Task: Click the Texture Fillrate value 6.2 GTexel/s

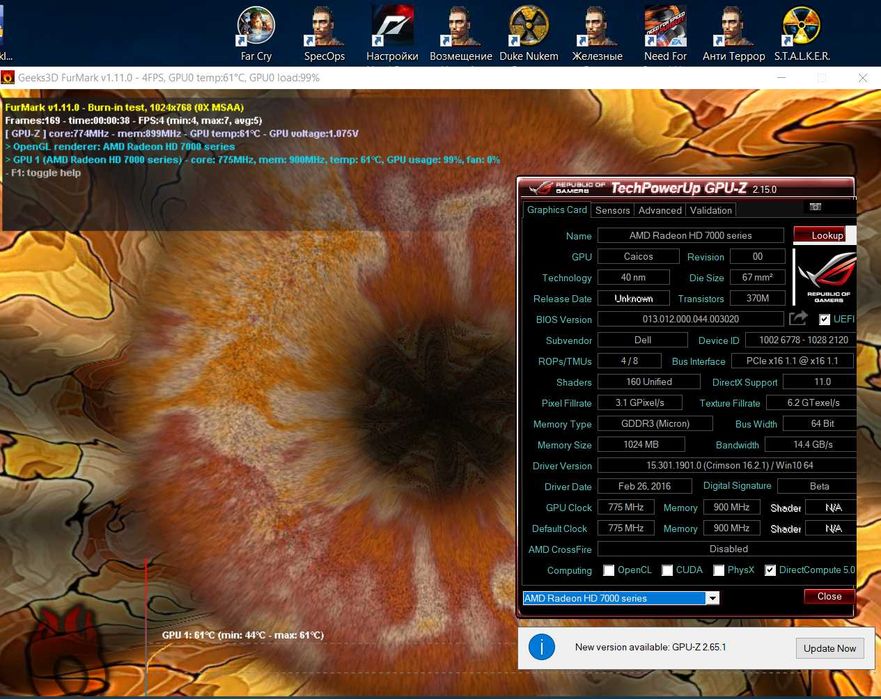Action: coord(811,402)
